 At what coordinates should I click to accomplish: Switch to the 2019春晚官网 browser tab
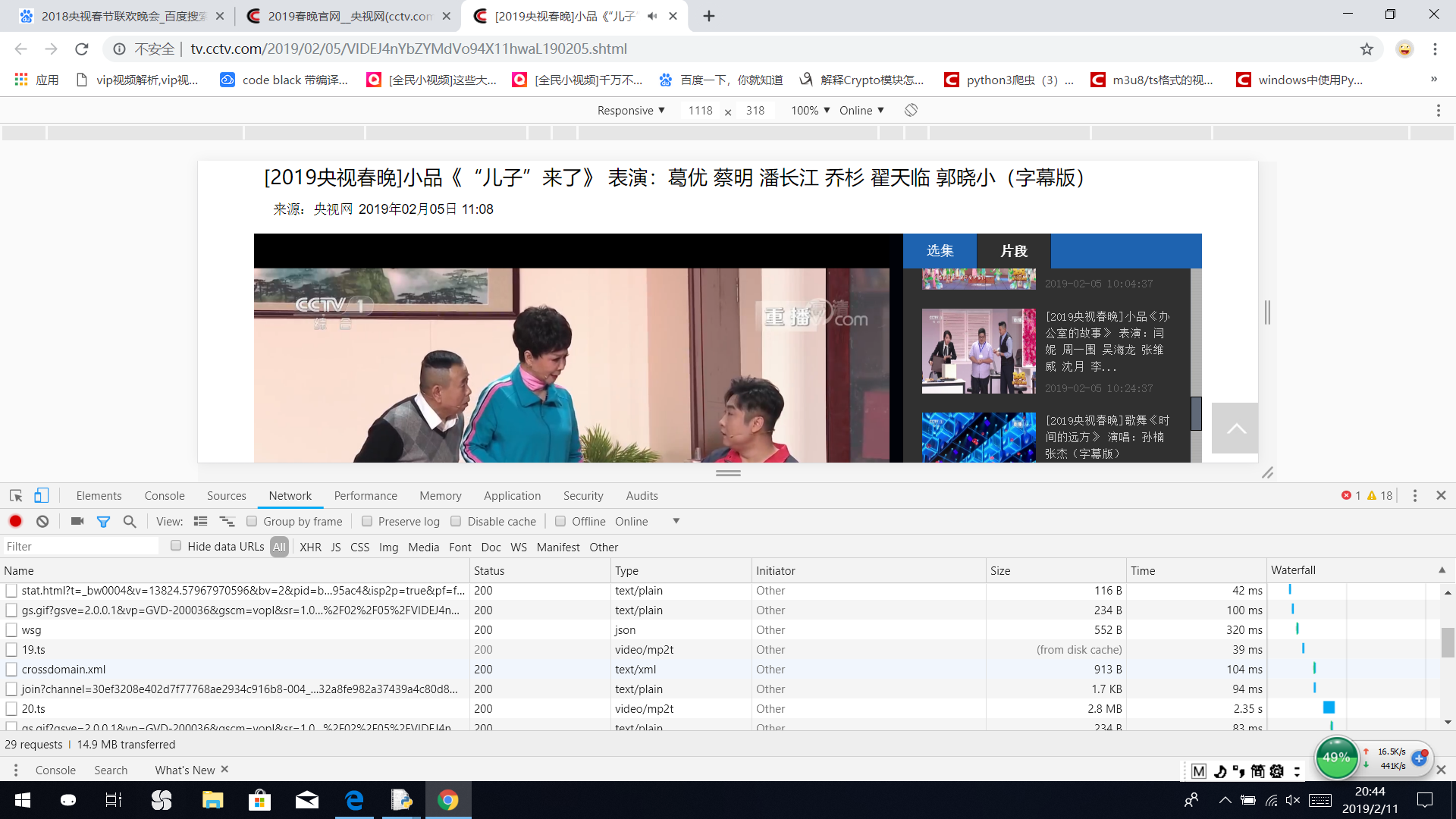tap(349, 16)
